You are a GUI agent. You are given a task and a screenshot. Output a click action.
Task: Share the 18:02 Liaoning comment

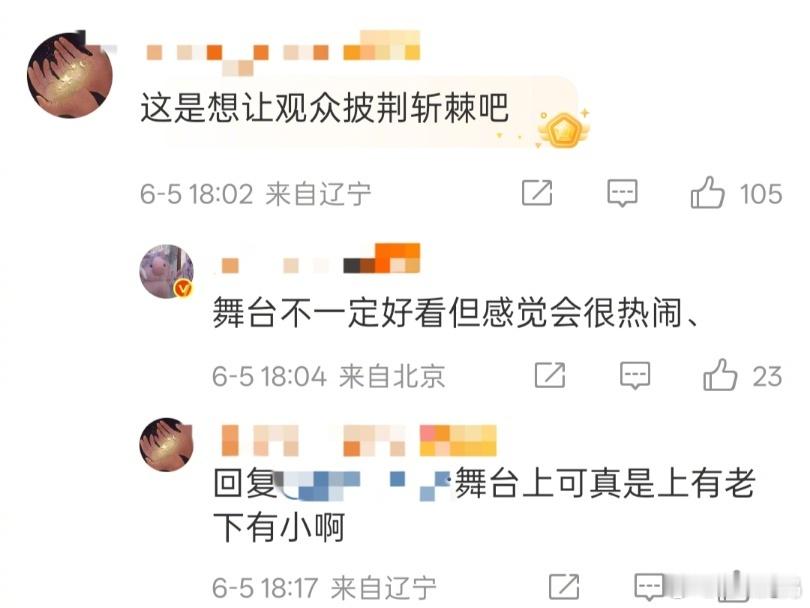[537, 193]
